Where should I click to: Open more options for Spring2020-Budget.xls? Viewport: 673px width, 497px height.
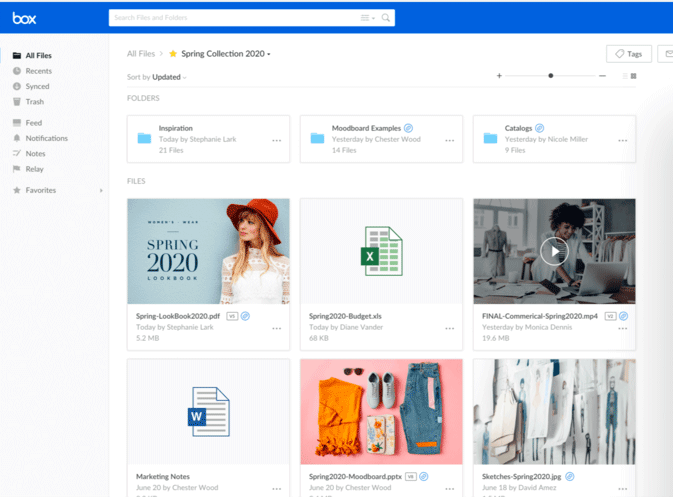[x=450, y=329]
